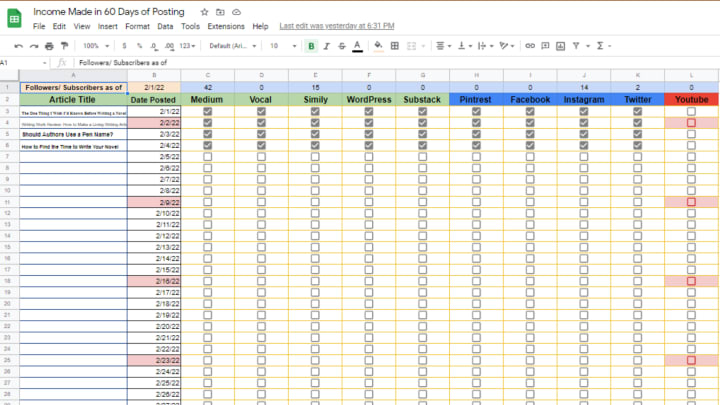Toggle italic formatting
Screen dimensions: 720x405
pos(326,46)
